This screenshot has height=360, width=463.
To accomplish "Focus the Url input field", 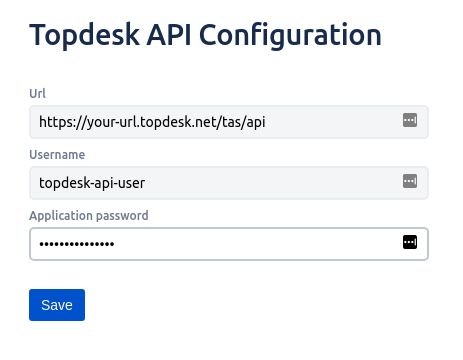I will coord(229,122).
